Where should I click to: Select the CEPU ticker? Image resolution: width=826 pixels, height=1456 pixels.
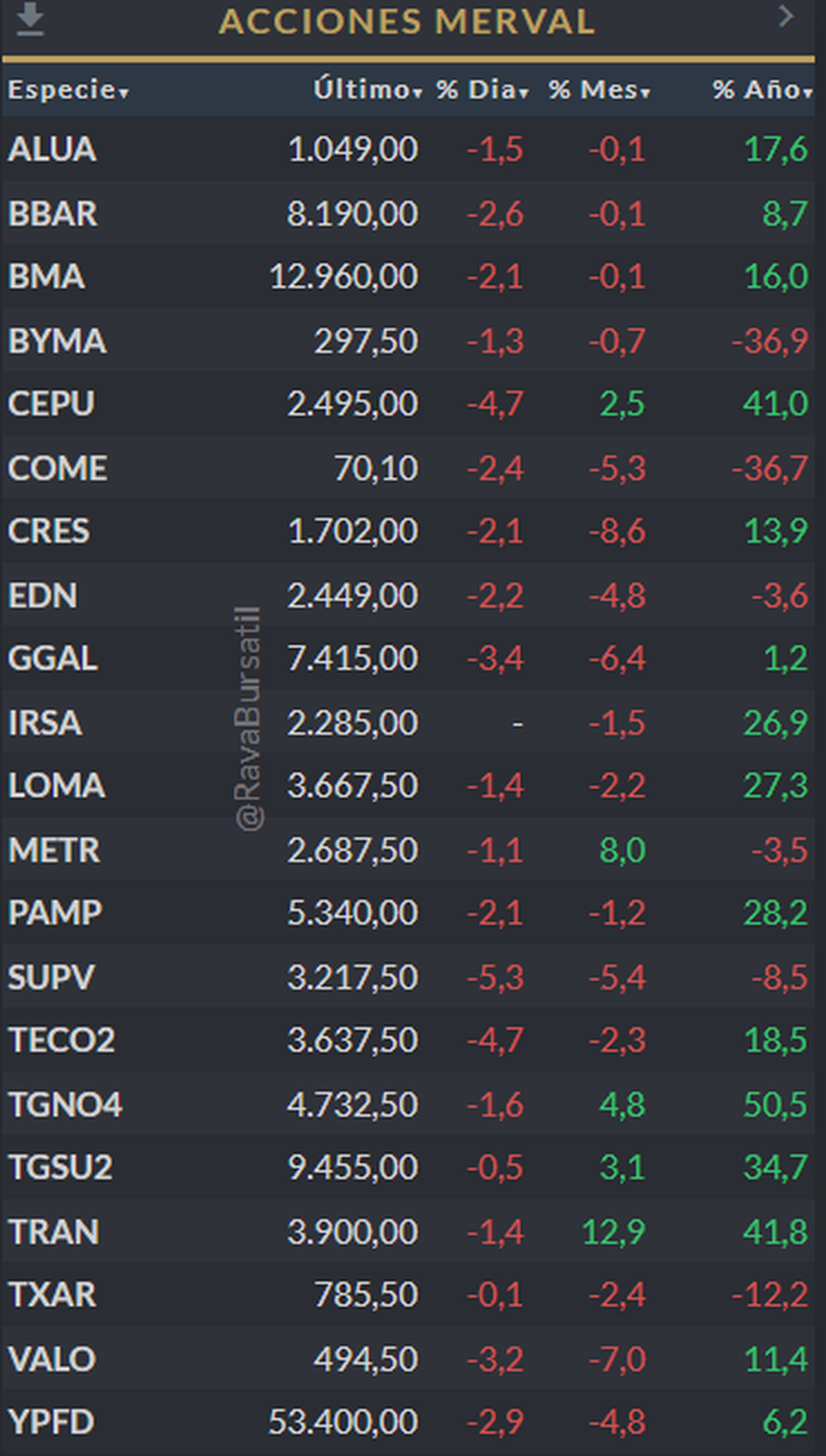coord(51,403)
